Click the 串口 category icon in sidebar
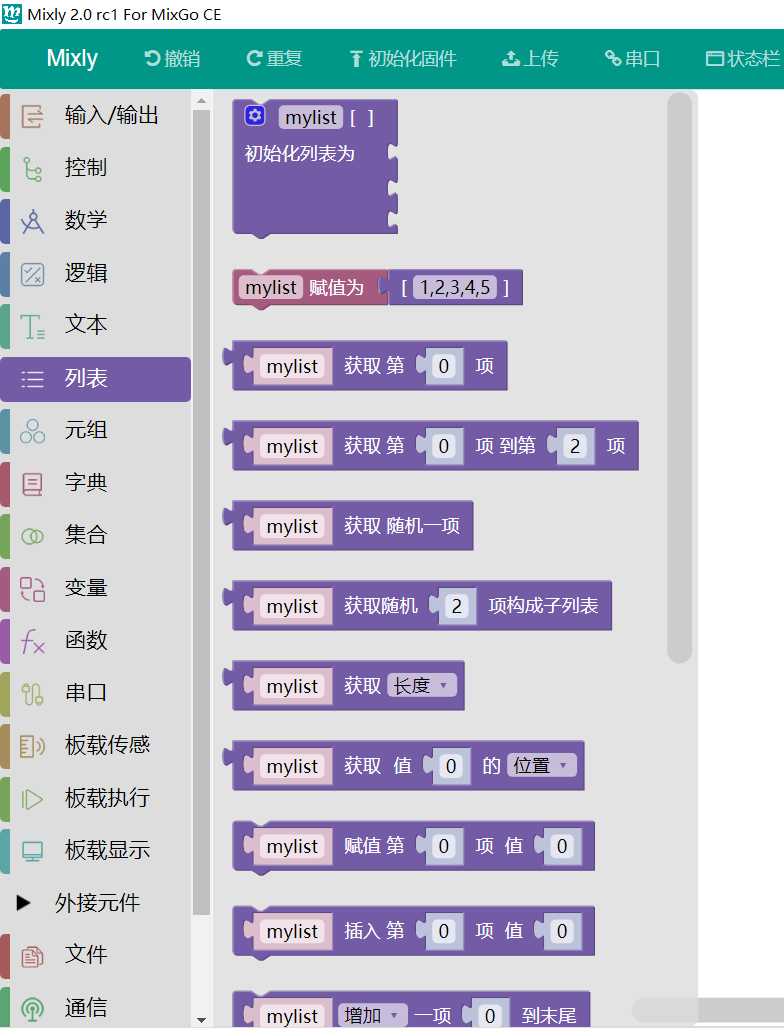Screen dimensions: 784x1028 (32, 694)
